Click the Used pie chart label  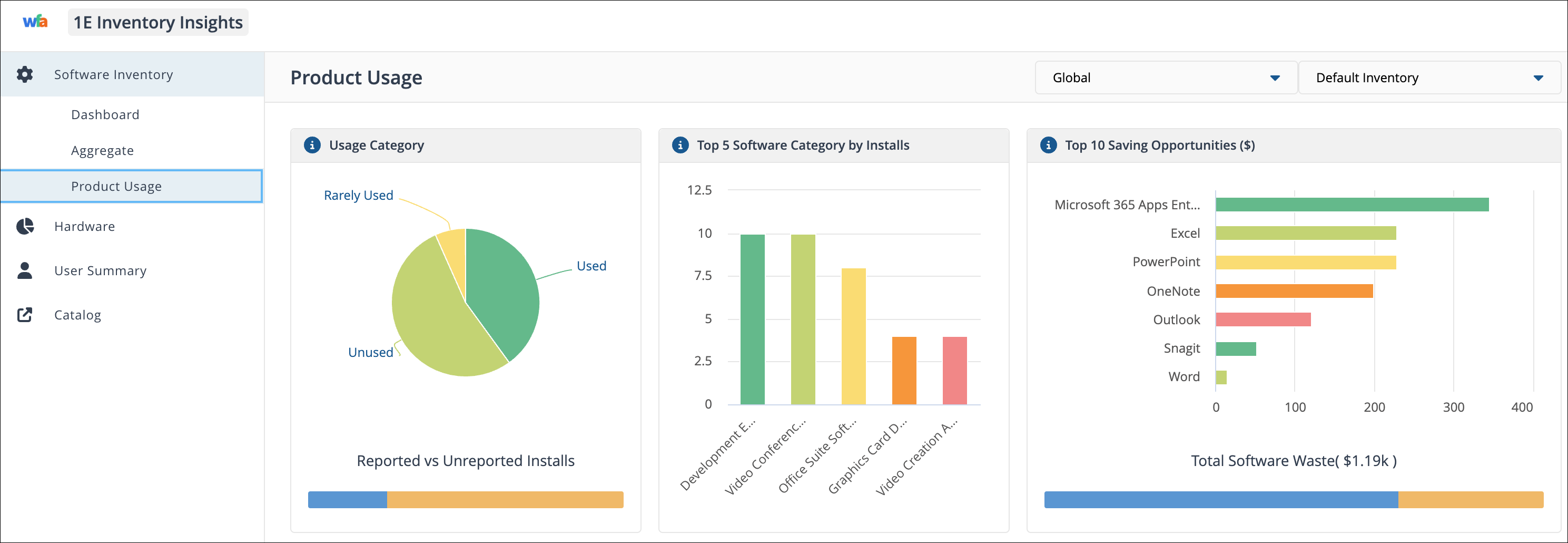pos(591,266)
